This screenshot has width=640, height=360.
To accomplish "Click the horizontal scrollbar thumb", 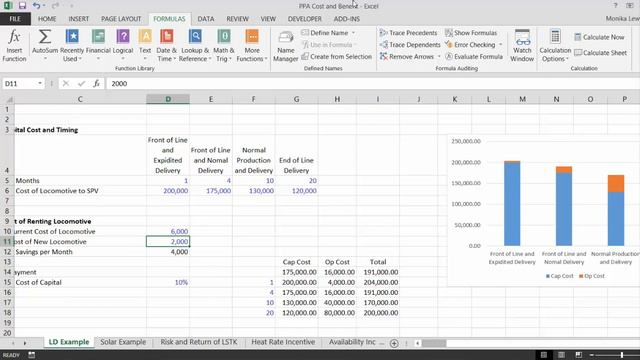I will tap(433, 343).
